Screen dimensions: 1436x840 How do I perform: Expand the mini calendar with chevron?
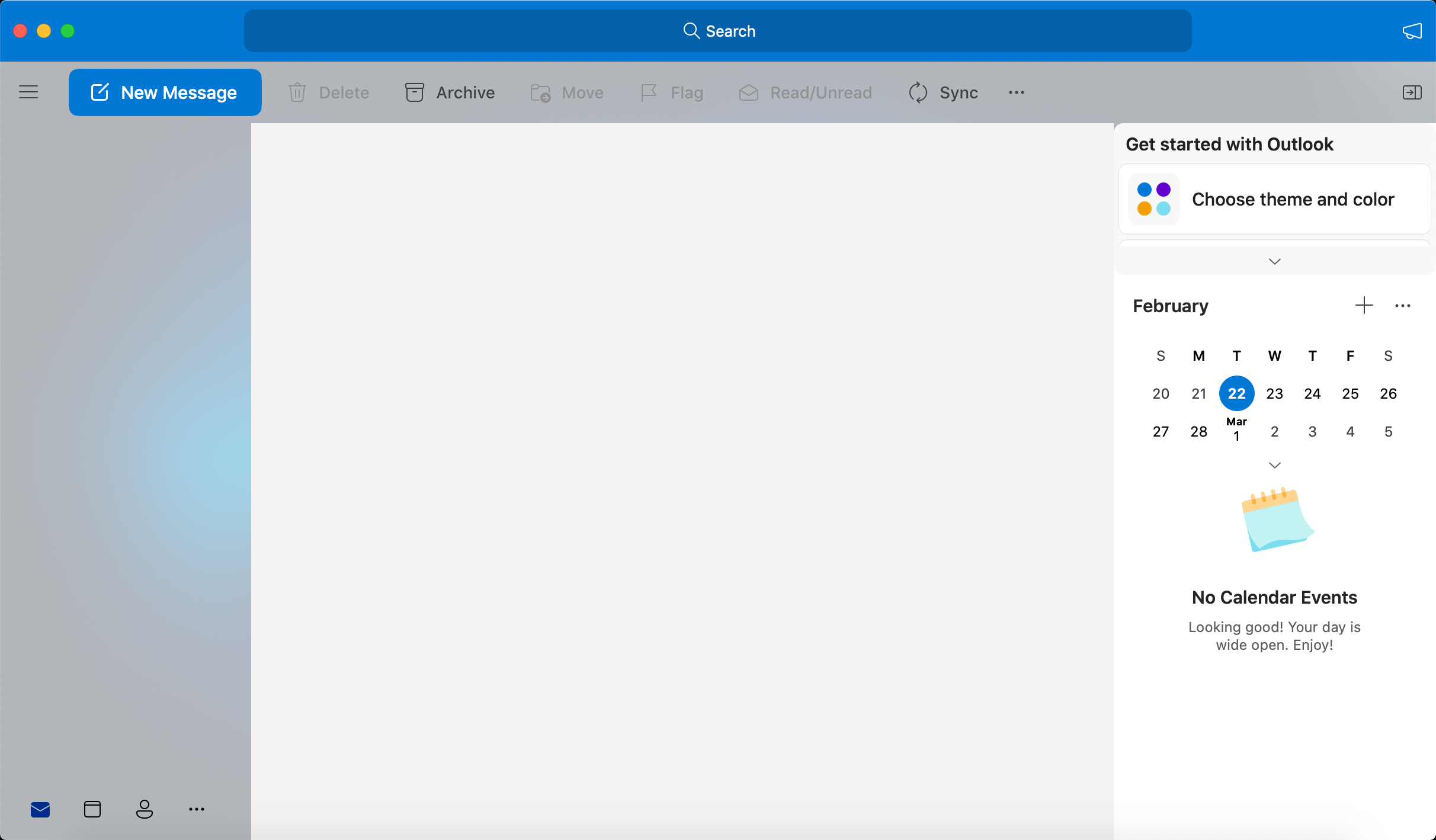[1275, 465]
